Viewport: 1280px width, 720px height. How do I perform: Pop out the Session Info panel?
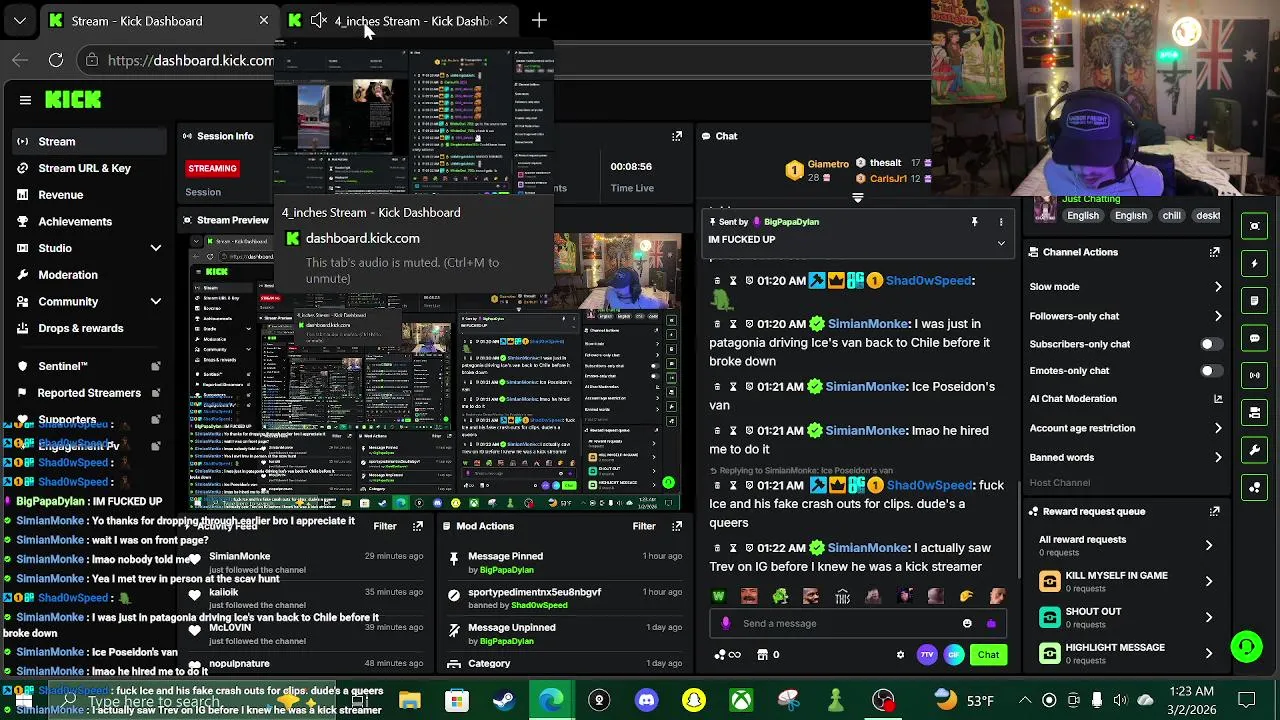coord(677,136)
